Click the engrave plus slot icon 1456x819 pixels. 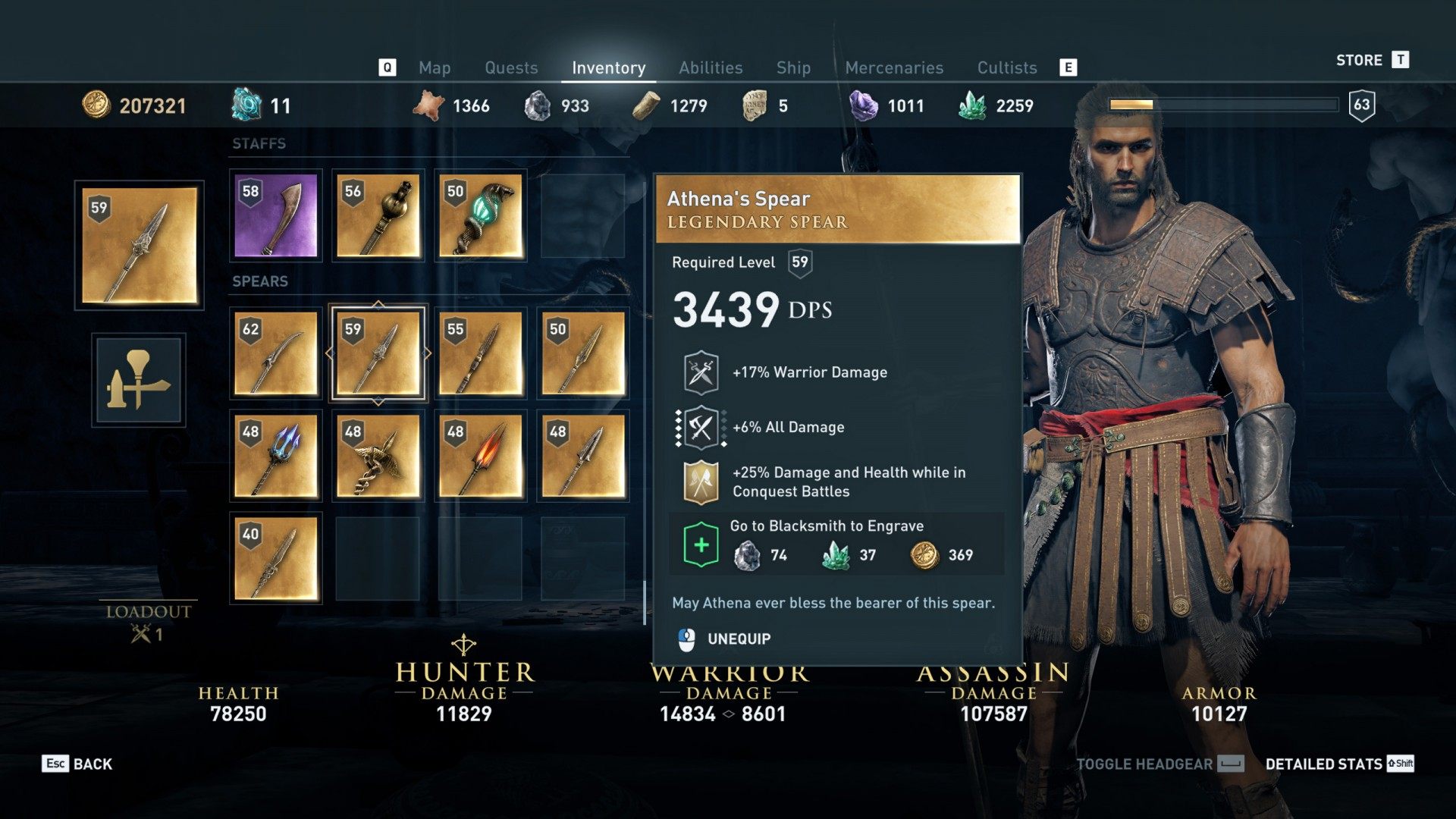click(701, 544)
